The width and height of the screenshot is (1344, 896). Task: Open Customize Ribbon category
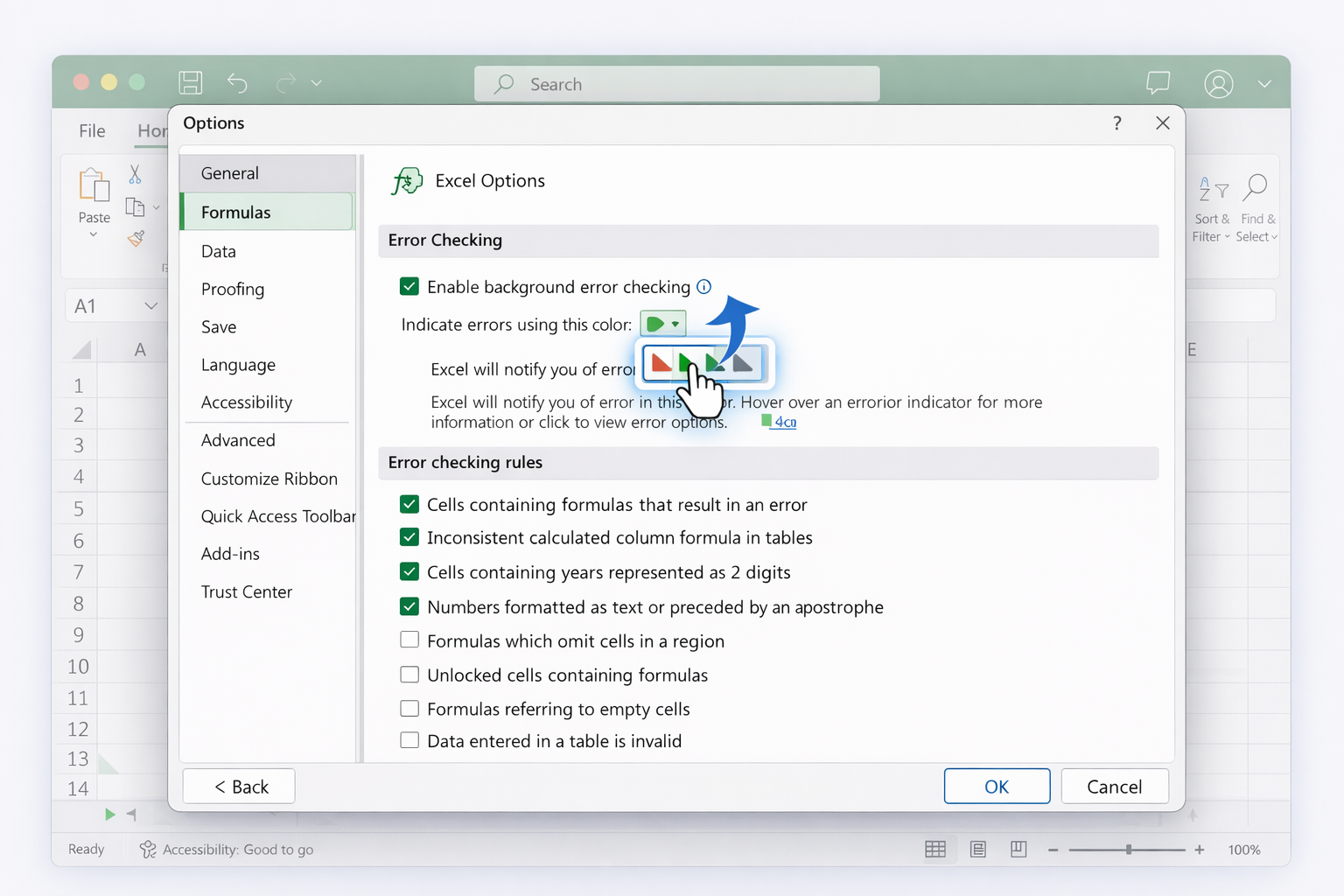point(268,479)
